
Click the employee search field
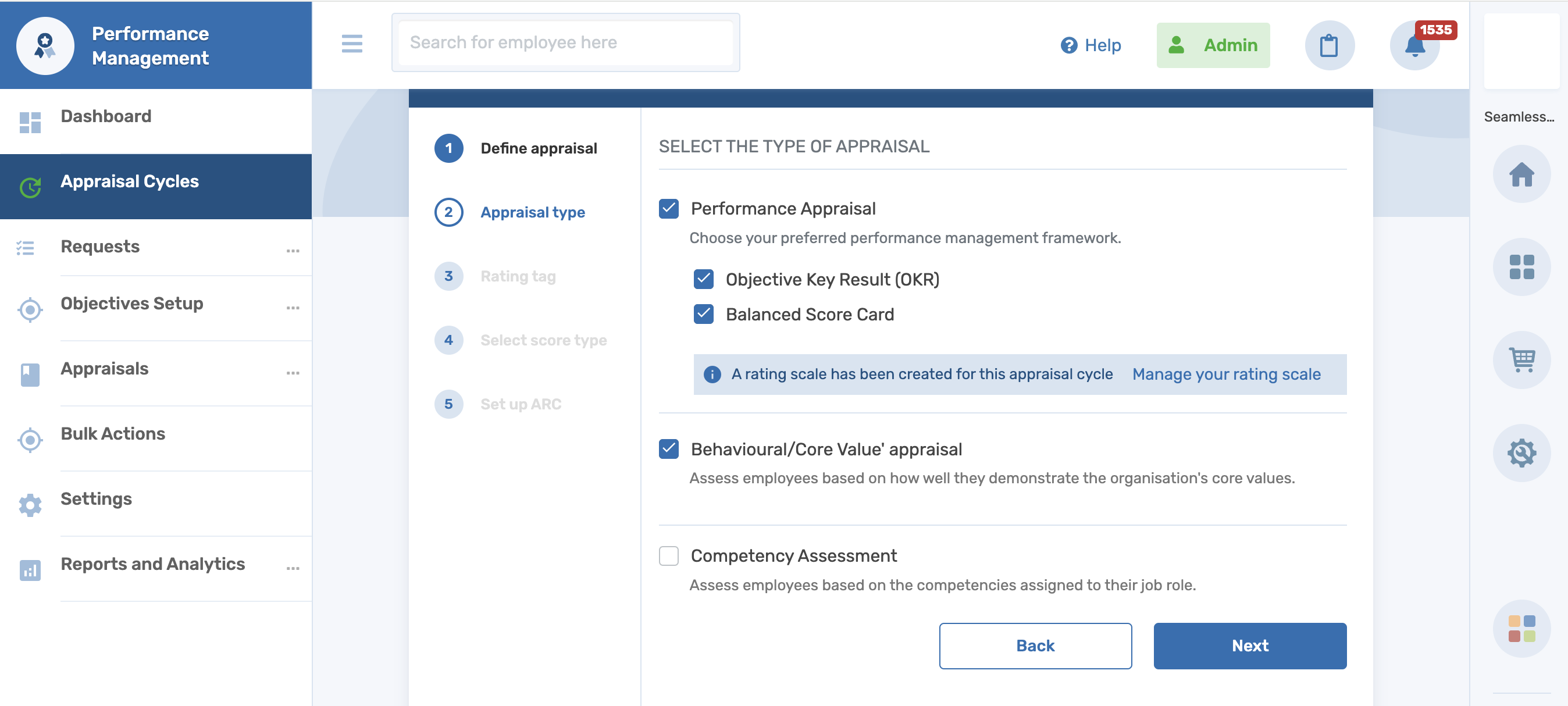(565, 42)
